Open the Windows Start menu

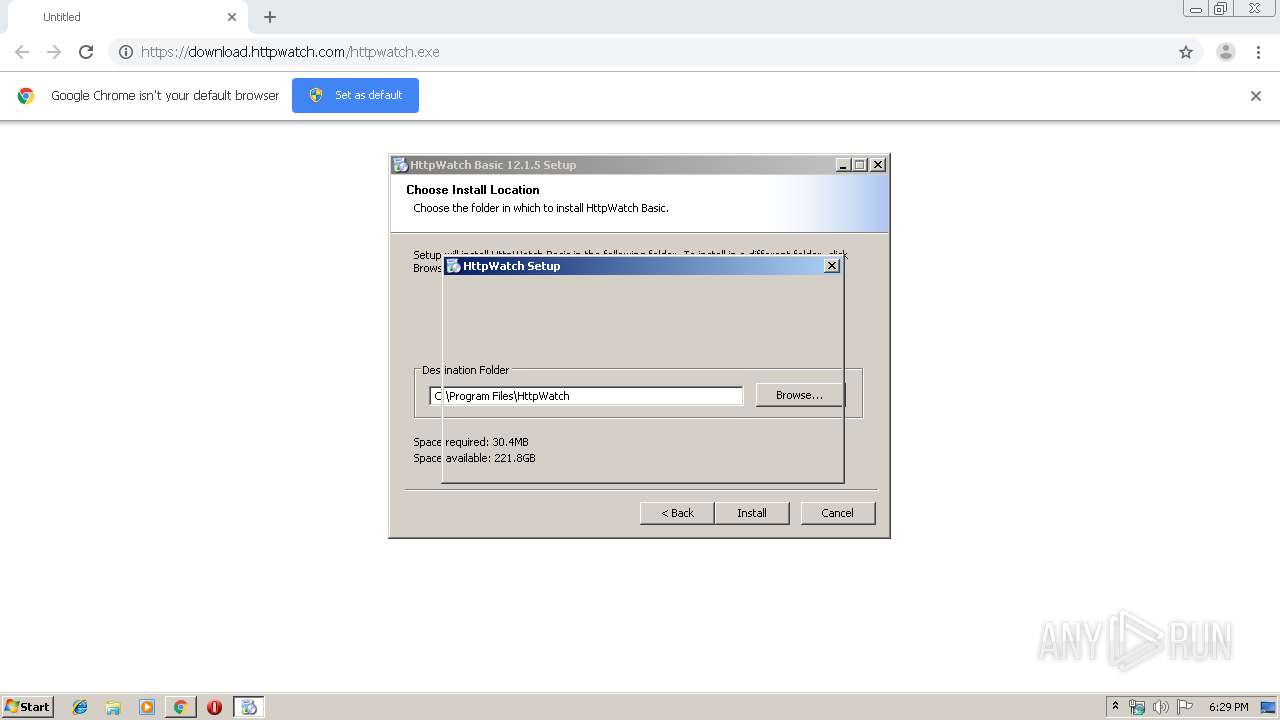[x=27, y=707]
